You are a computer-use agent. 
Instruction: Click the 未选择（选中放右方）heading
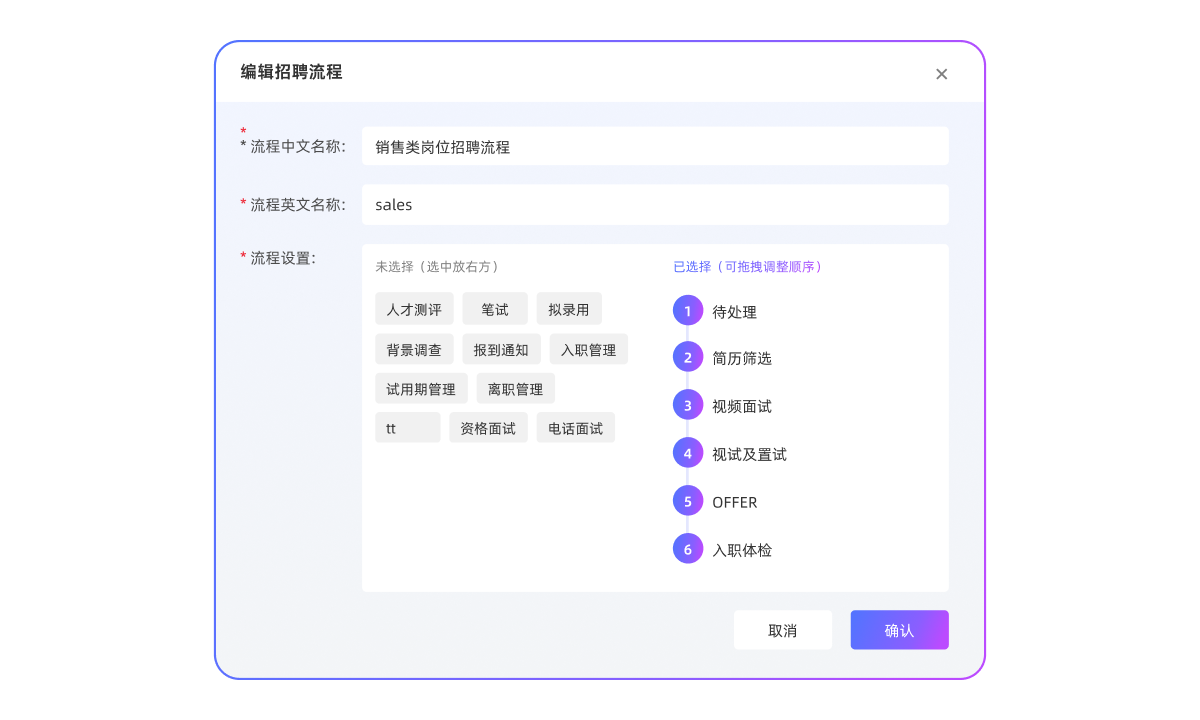437,267
